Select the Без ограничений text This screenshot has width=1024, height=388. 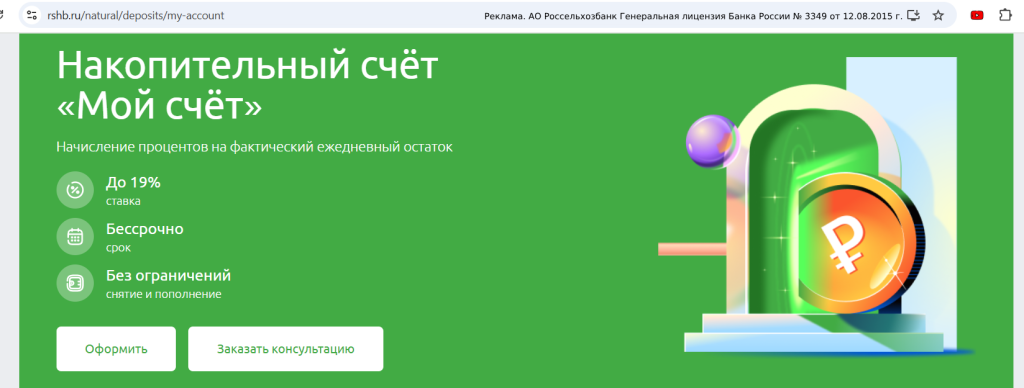pos(168,276)
